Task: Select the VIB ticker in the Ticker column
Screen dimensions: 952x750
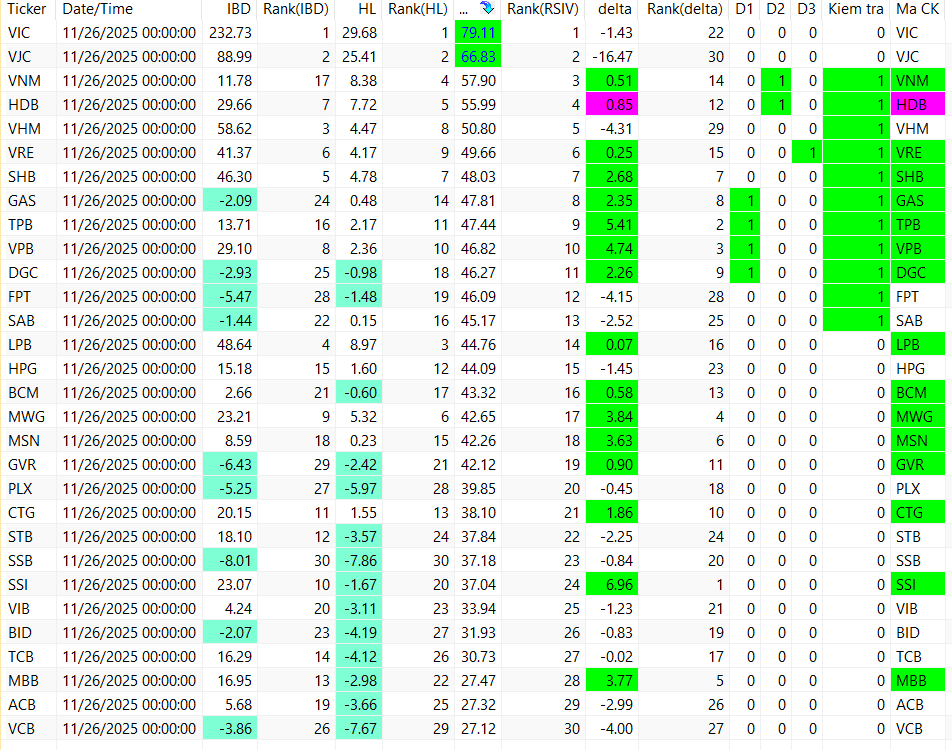Action: (x=19, y=609)
